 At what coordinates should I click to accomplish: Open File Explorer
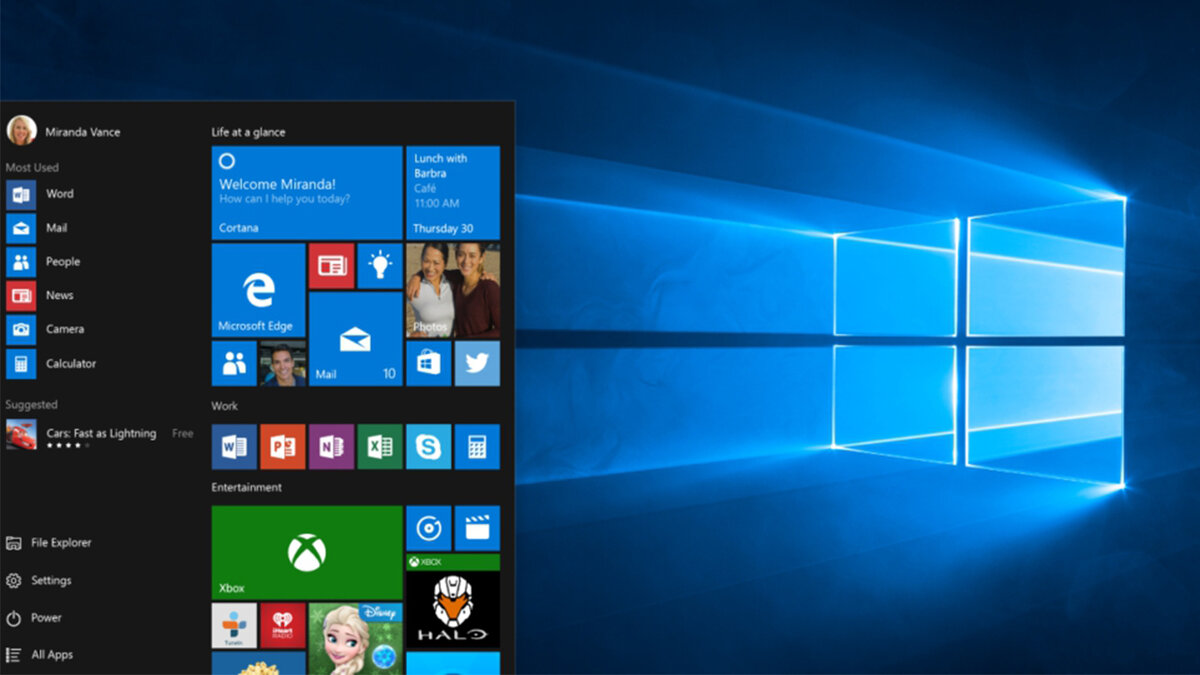click(48, 543)
